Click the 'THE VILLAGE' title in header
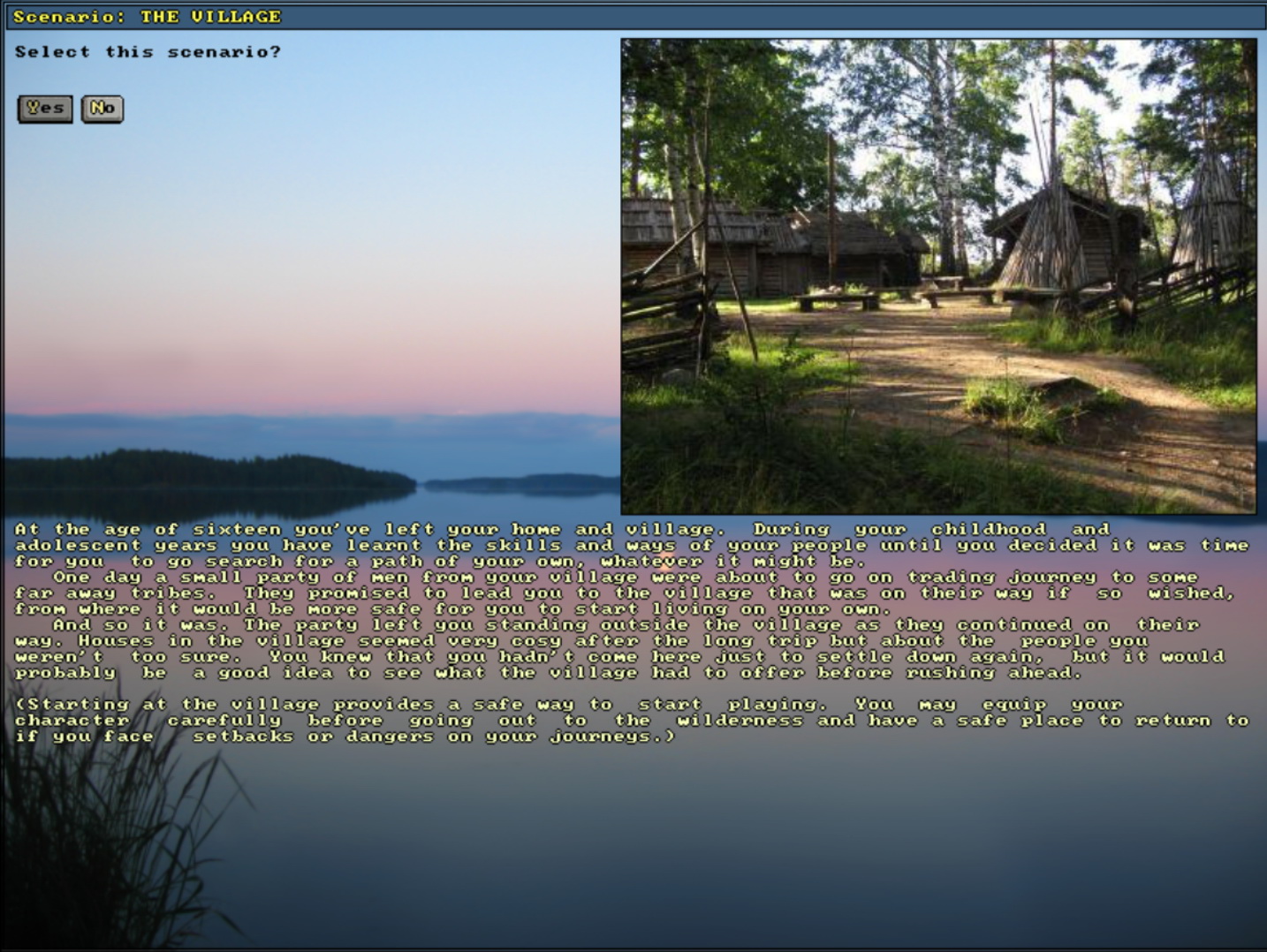 point(210,17)
